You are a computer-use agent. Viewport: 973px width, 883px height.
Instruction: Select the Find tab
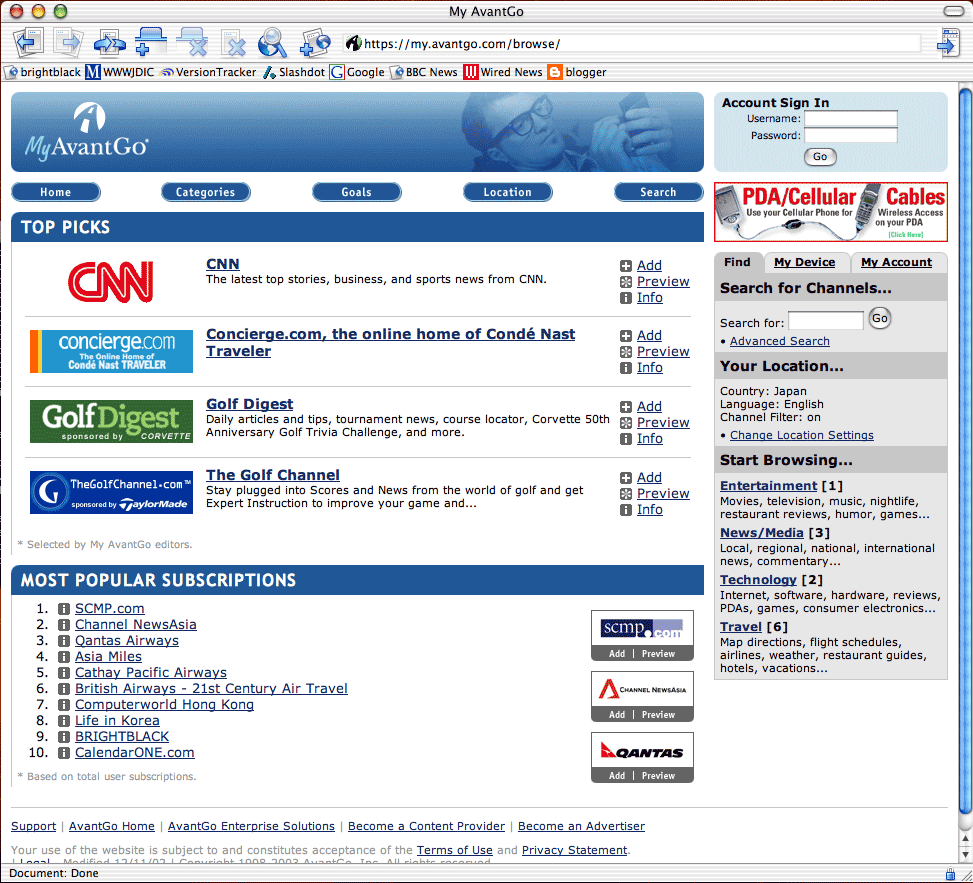(737, 262)
